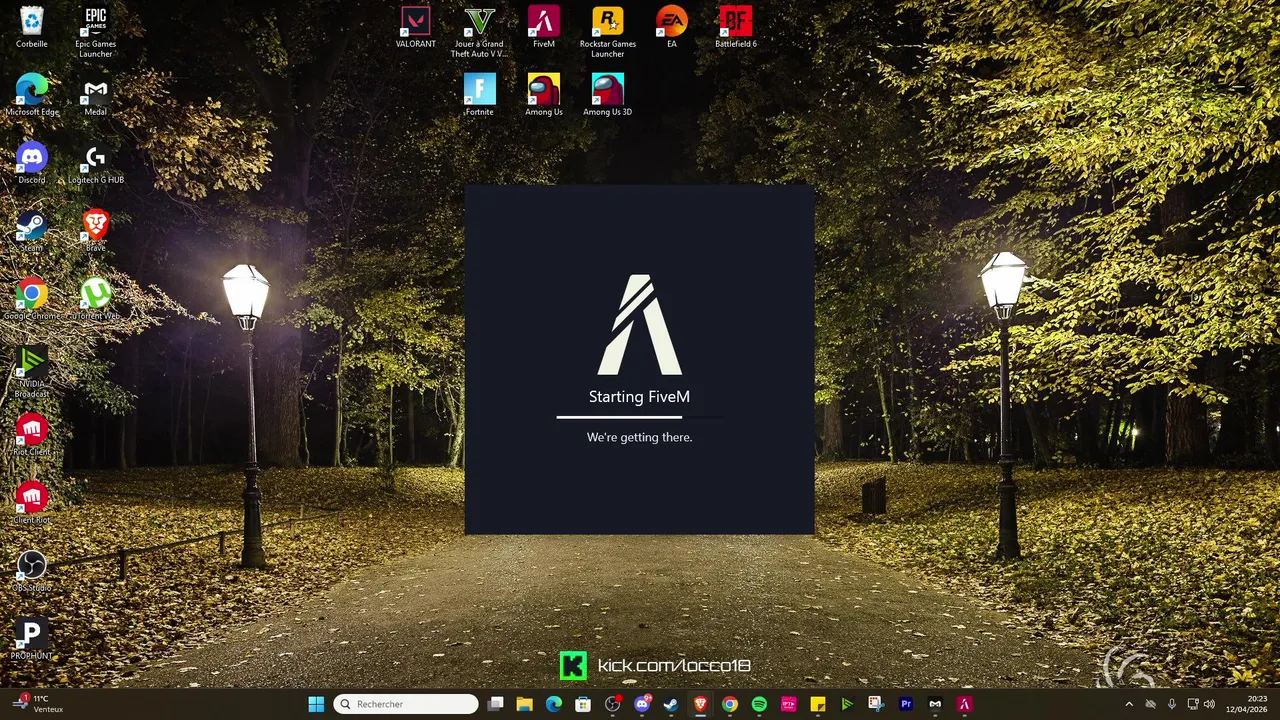Screen dimensions: 1280x720
Task: Launch Epic Games Launcher desktop shortcut
Action: click(x=96, y=32)
